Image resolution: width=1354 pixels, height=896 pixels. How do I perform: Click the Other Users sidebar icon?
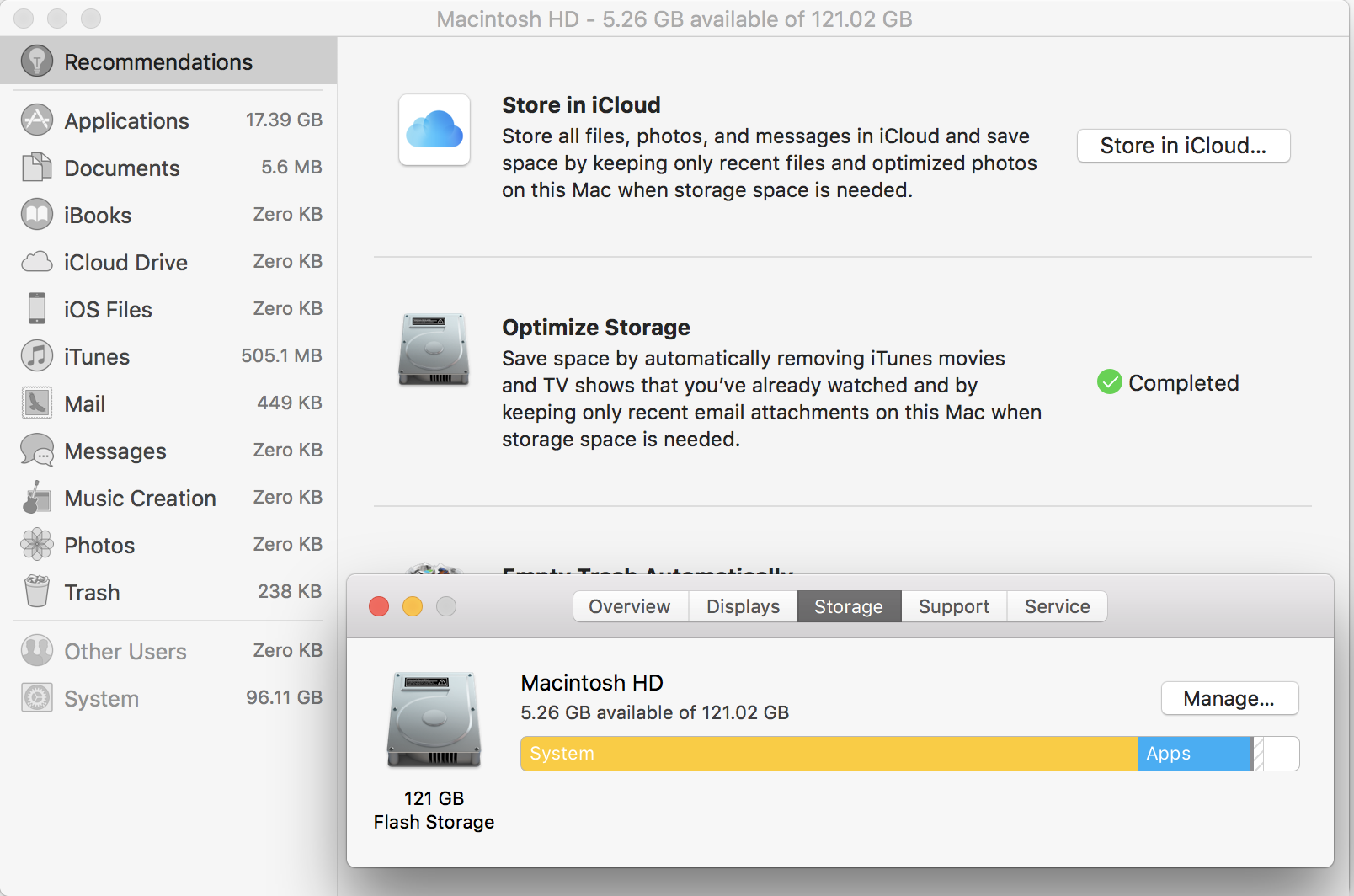[37, 650]
